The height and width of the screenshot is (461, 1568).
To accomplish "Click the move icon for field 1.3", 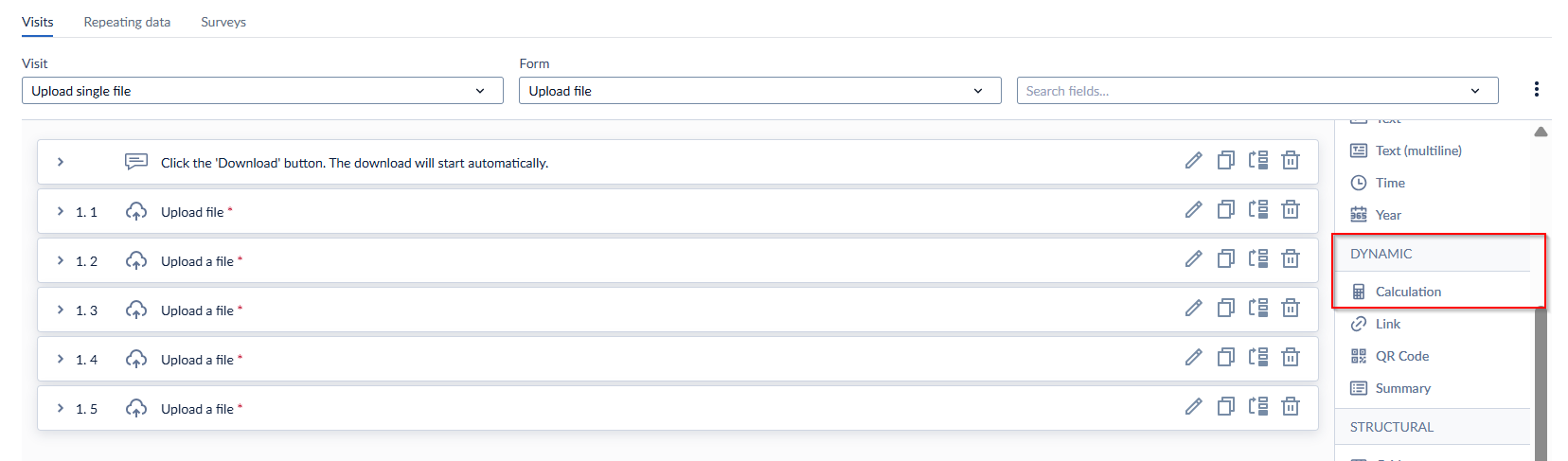I will point(1257,309).
